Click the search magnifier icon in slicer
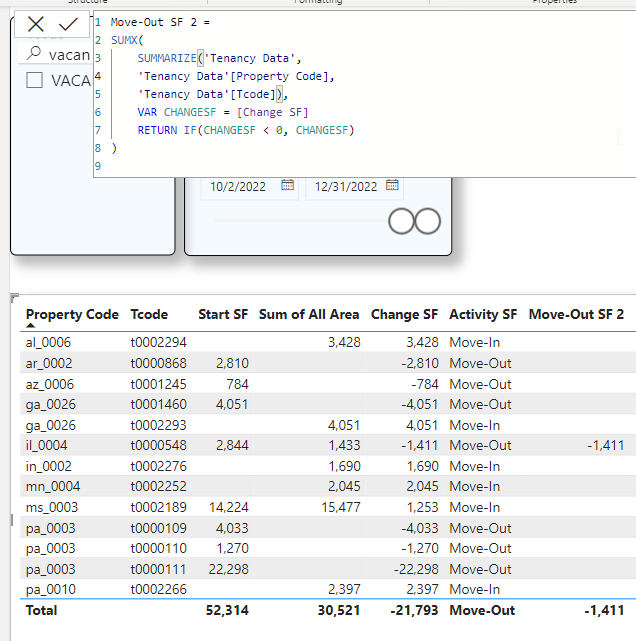Screen dimensions: 636x641 34,53
